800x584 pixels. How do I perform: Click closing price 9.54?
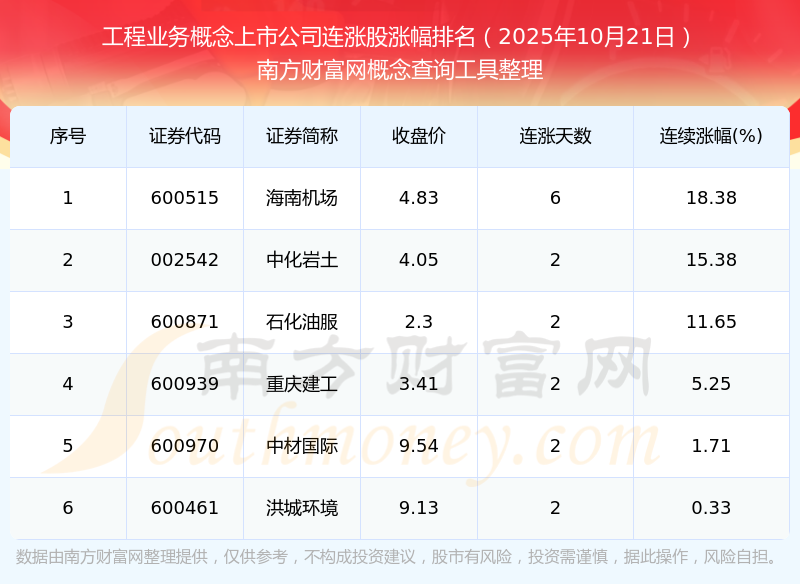tap(419, 446)
